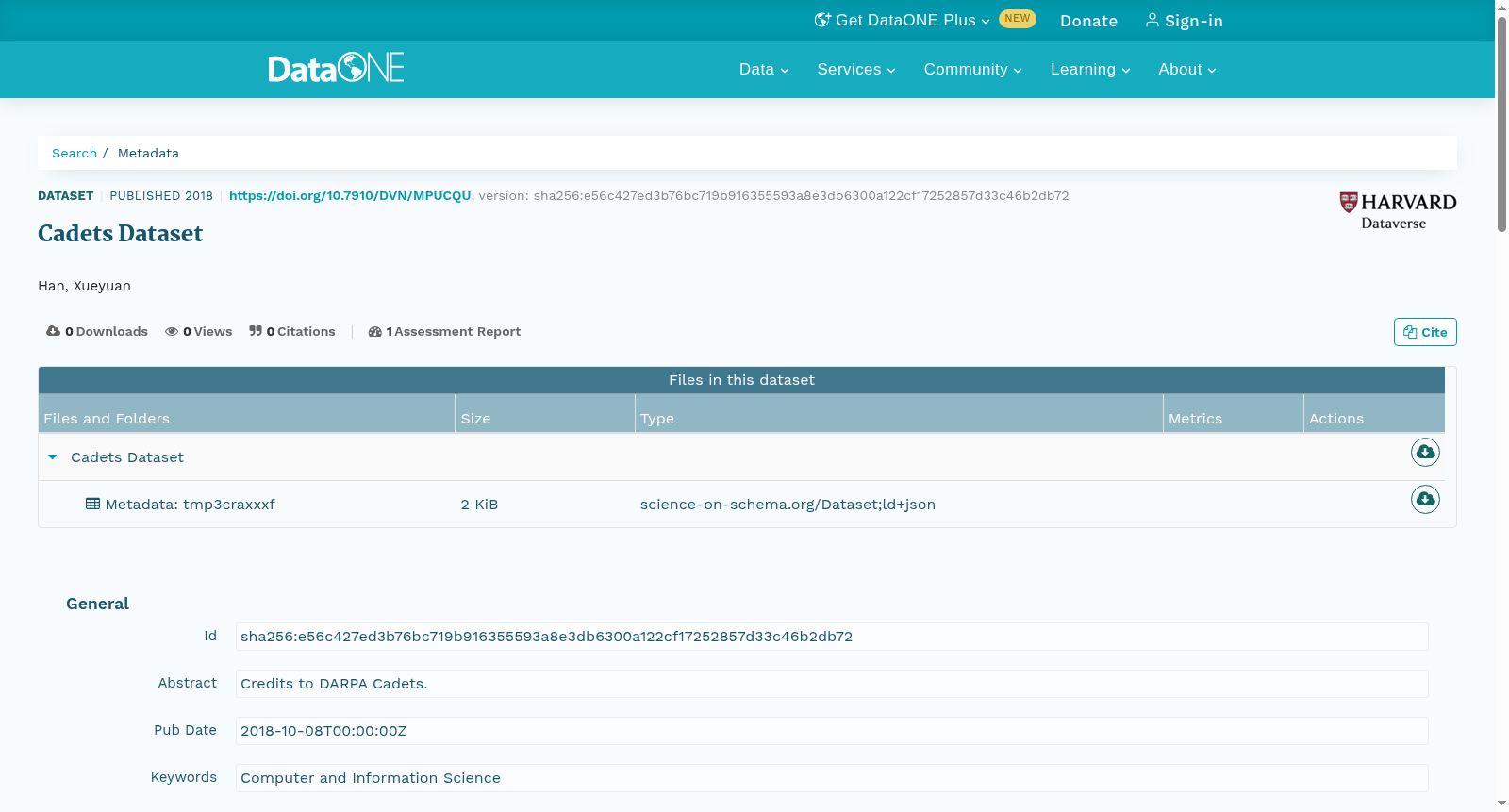Open the About dropdown menu
This screenshot has height=812, width=1509.
[x=1187, y=70]
